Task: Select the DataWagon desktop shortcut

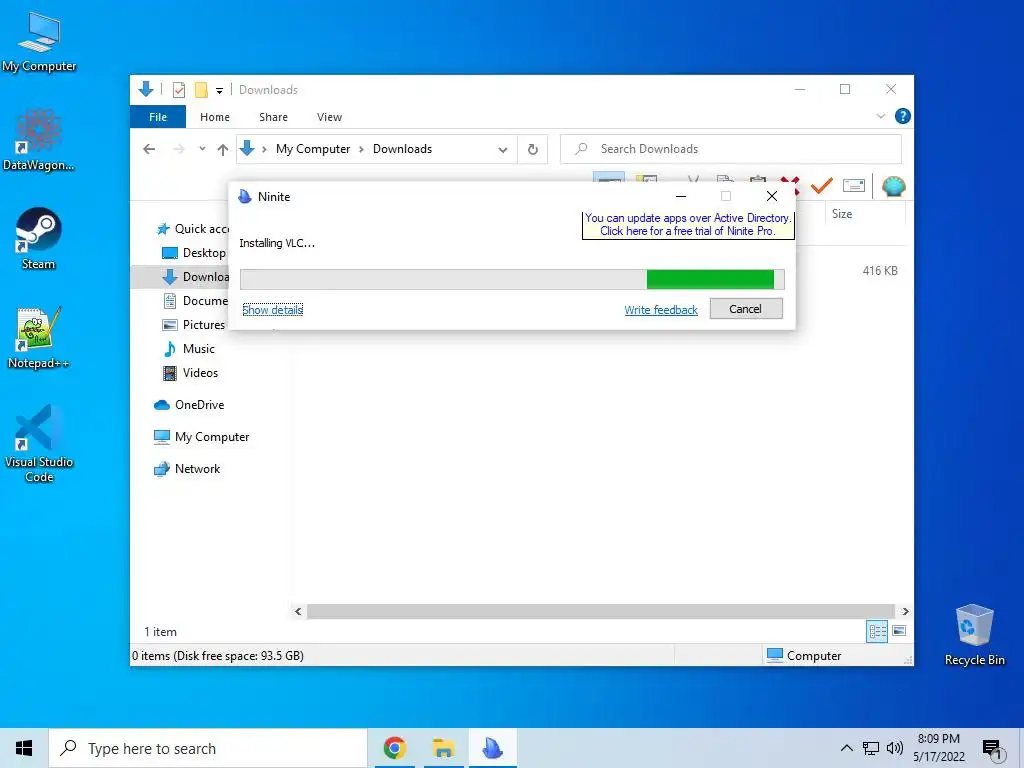Action: [39, 141]
